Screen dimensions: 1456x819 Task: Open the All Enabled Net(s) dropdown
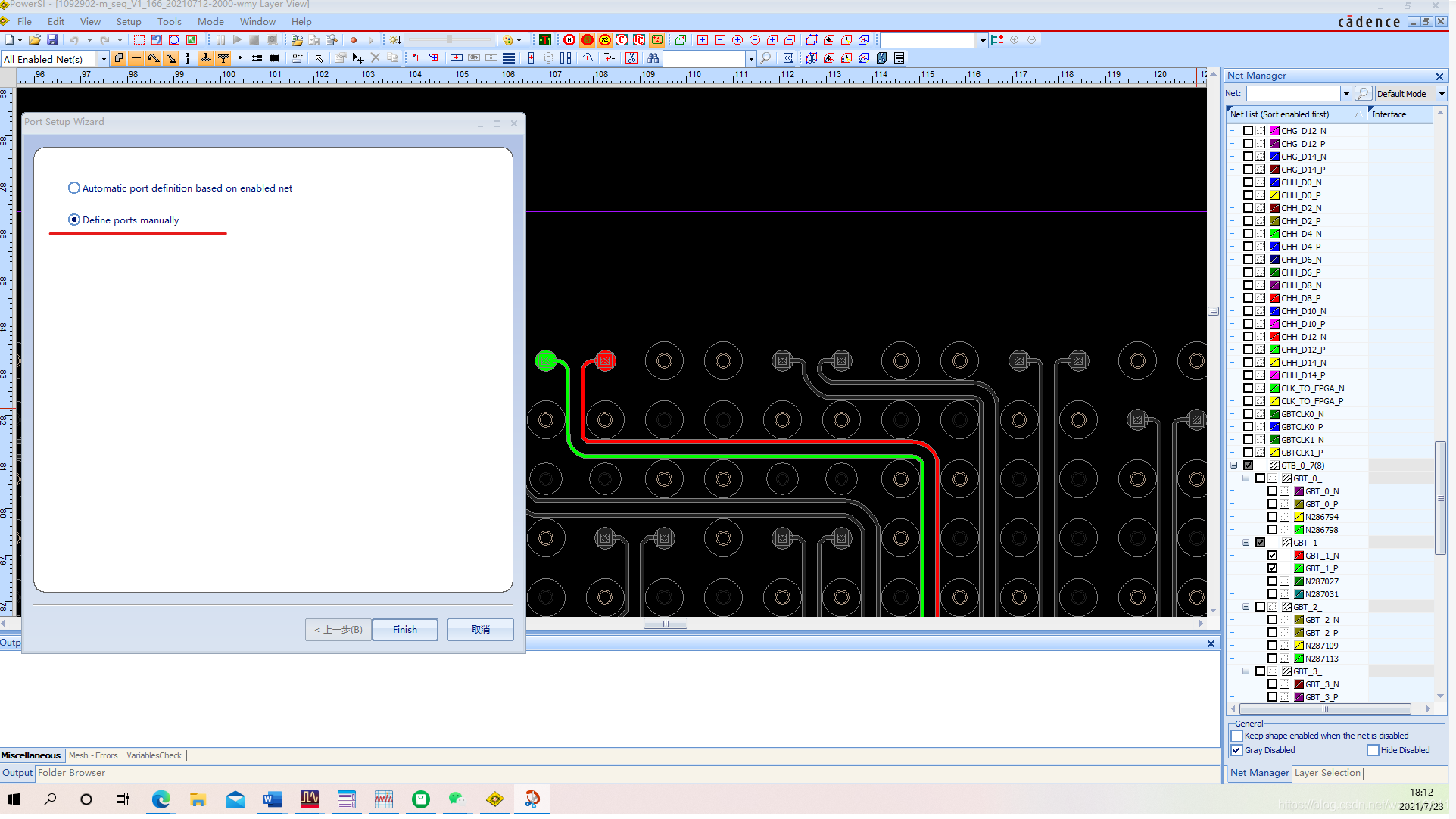[103, 59]
